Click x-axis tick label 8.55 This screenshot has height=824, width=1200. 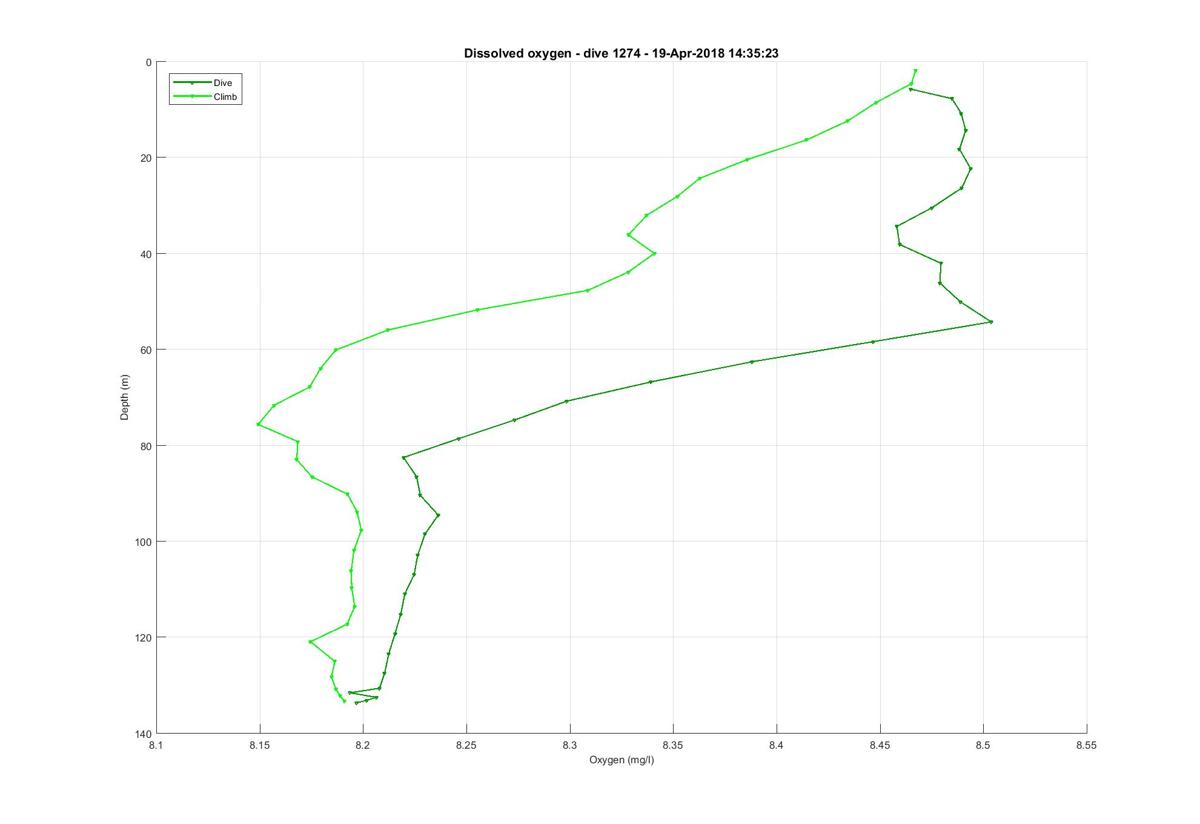tap(1087, 745)
